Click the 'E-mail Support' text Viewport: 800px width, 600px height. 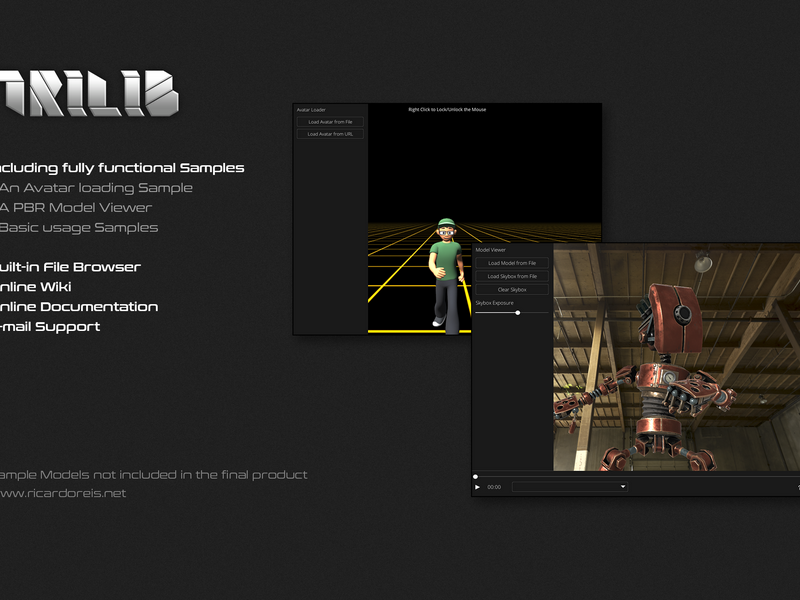pyautogui.click(x=49, y=327)
